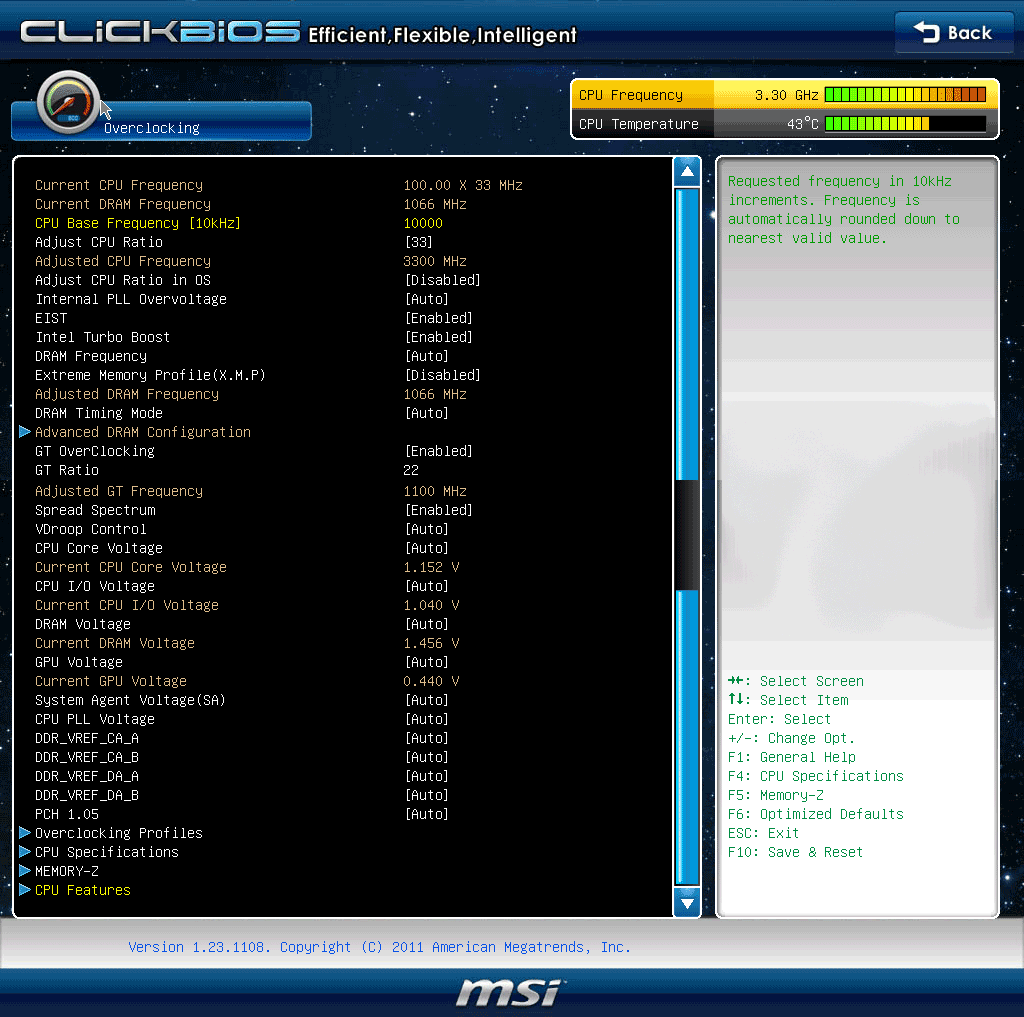The image size is (1024, 1017).
Task: Toggle GT OverClocking [Enabled] value
Action: pos(438,451)
